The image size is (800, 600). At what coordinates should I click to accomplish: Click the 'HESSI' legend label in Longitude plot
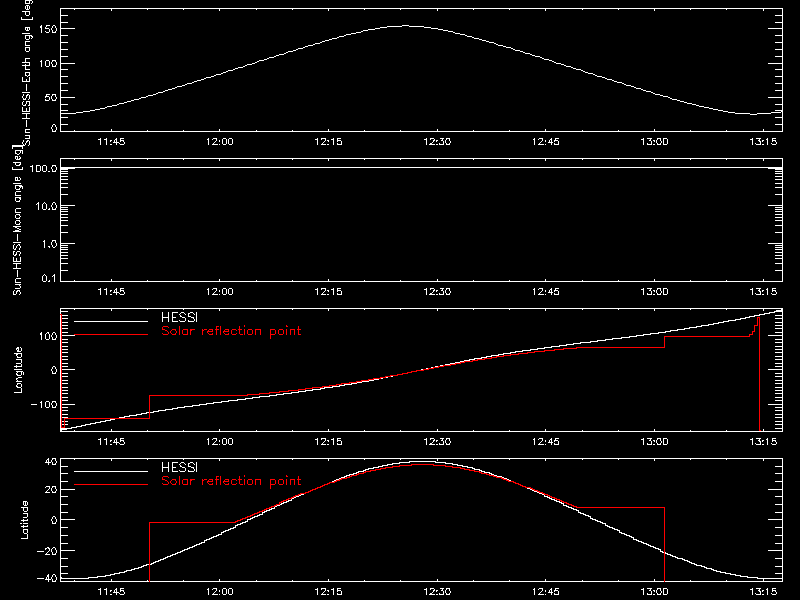(179, 317)
